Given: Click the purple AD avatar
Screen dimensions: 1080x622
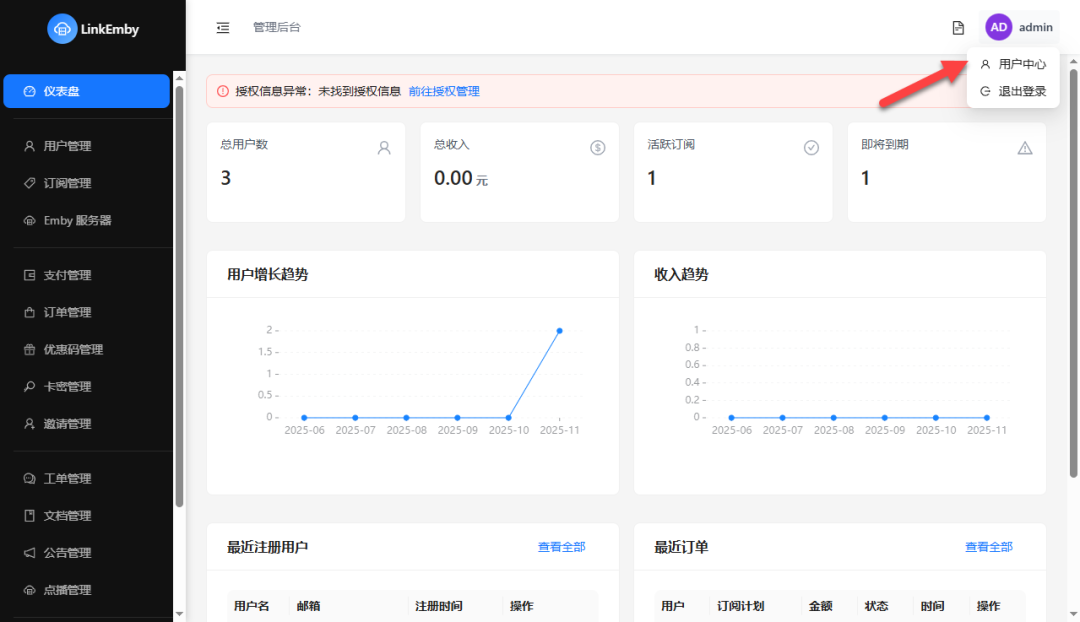Looking at the screenshot, I should click(x=998, y=27).
